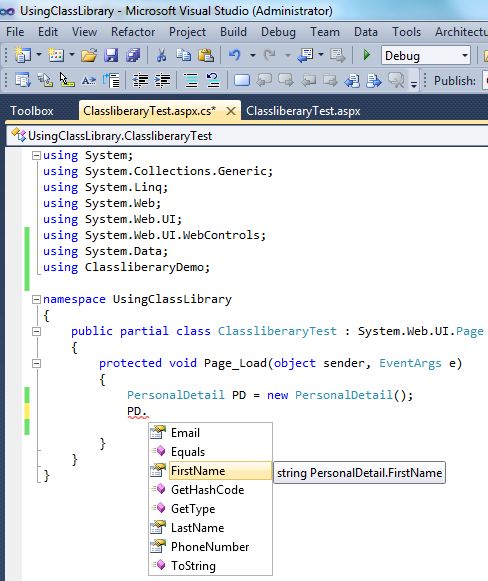Screen dimensions: 488x581
Task: Click the Save All icon
Action: [x=133, y=56]
